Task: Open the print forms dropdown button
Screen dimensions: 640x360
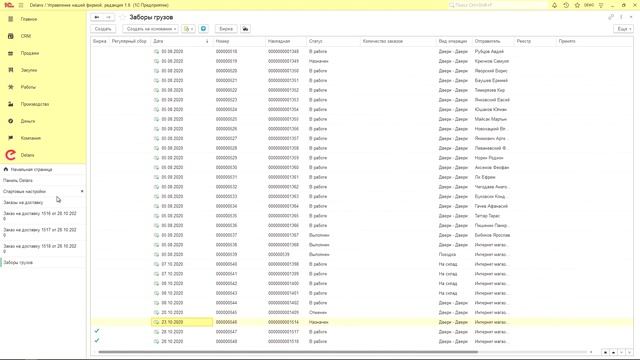Action: pos(188,29)
